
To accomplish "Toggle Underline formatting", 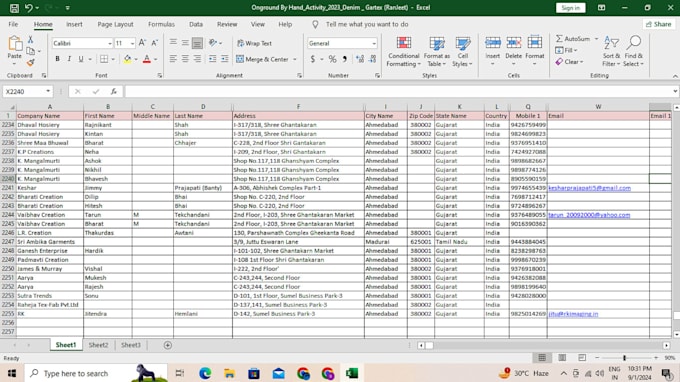I will point(81,59).
